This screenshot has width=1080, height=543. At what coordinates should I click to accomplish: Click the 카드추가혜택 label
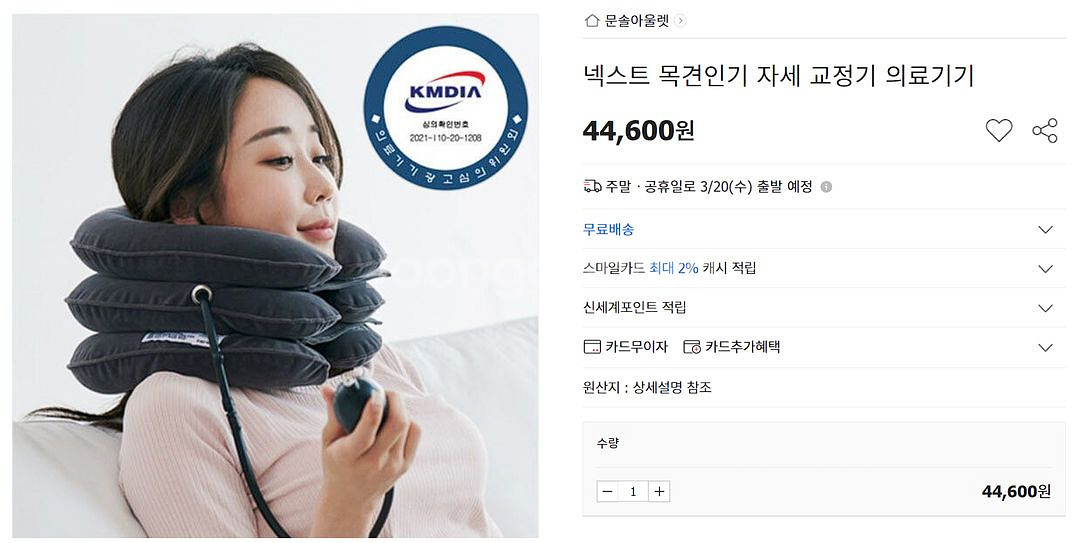tap(742, 347)
